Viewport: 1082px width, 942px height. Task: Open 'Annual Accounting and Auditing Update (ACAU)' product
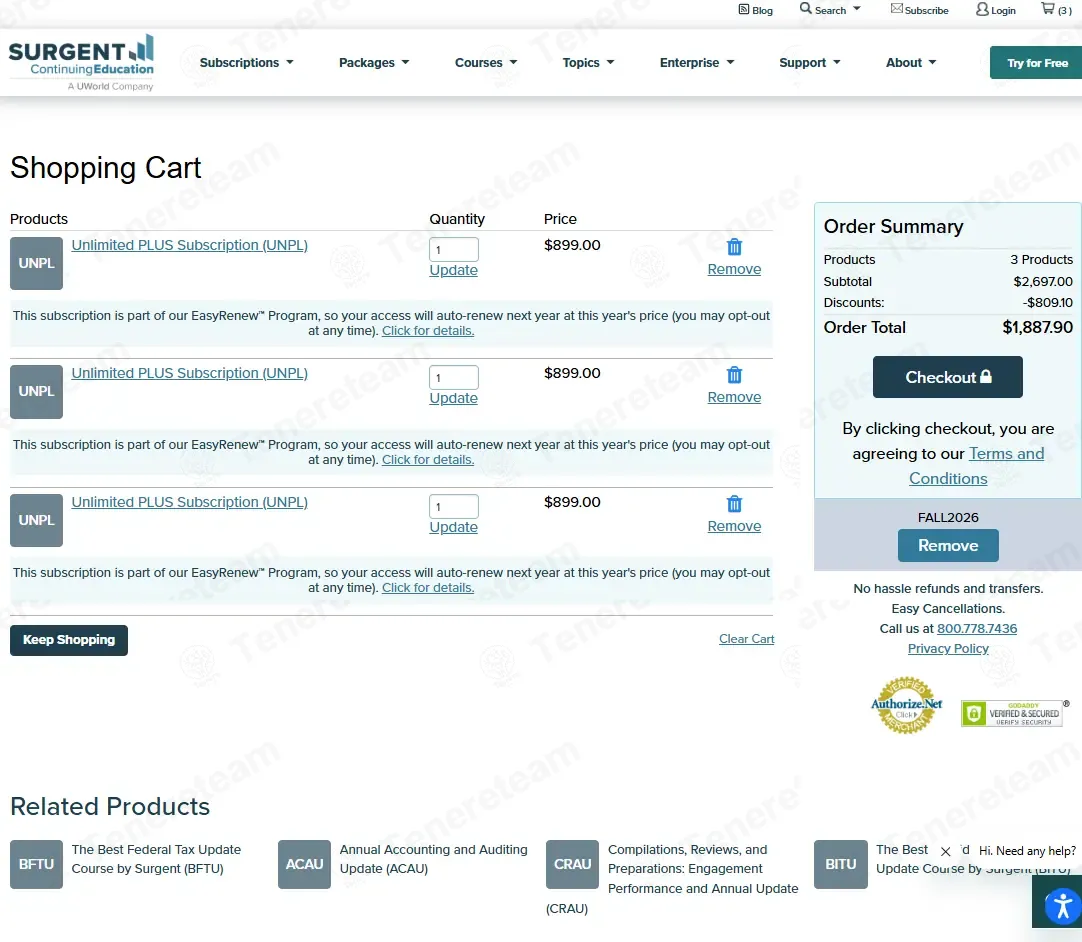click(x=433, y=859)
